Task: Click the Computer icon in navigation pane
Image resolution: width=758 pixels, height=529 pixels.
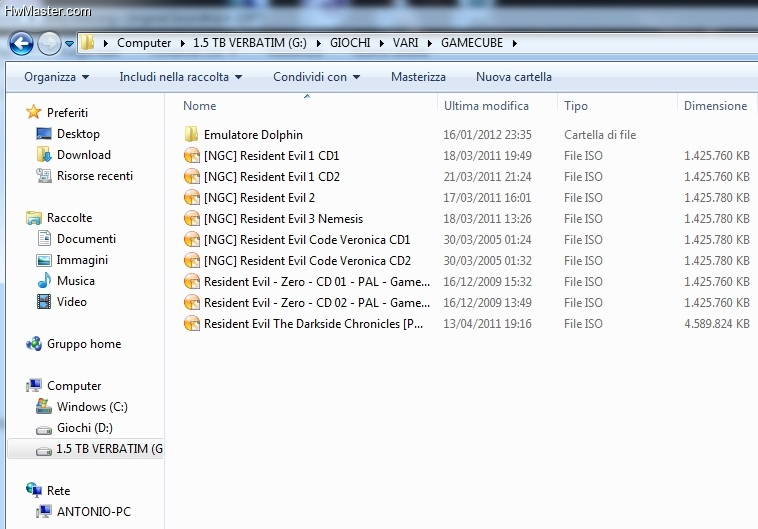Action: (x=34, y=385)
